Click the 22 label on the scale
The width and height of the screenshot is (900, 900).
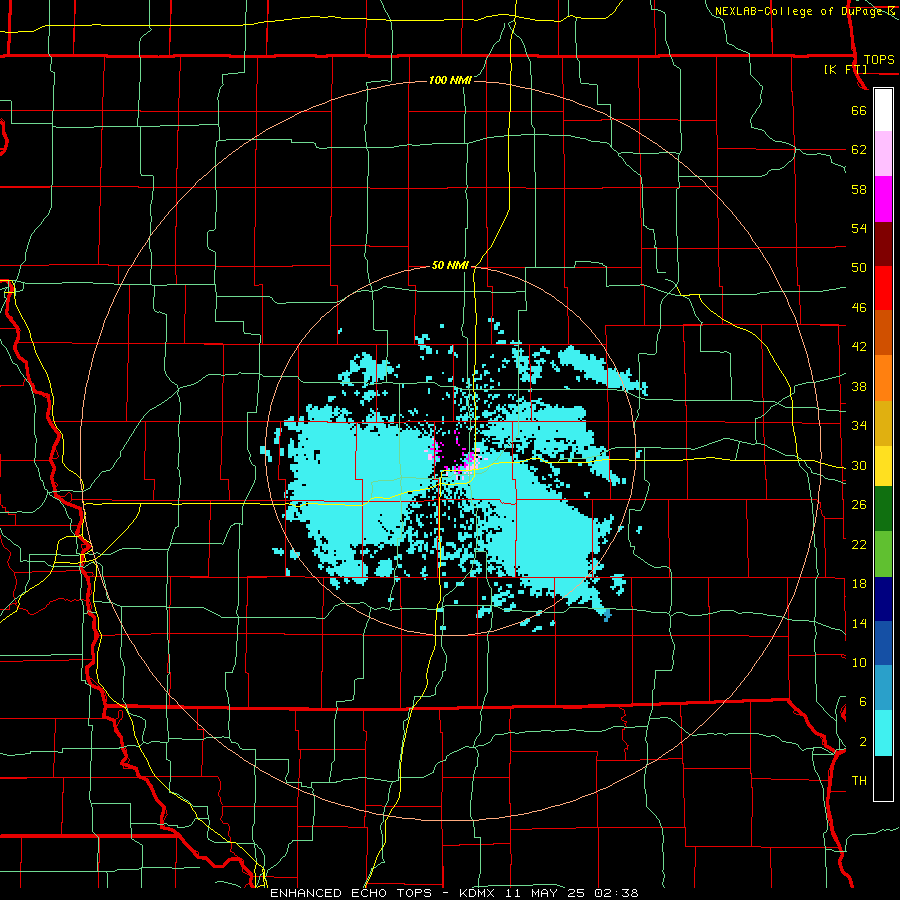click(859, 544)
